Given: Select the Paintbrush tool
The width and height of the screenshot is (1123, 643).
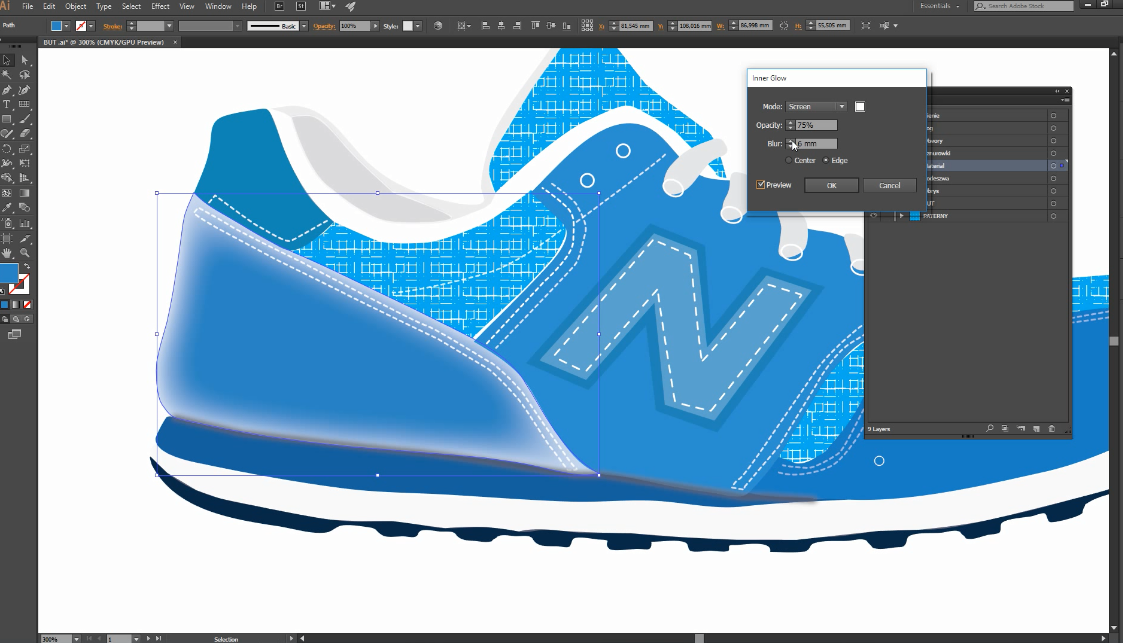Looking at the screenshot, I should click(x=24, y=120).
